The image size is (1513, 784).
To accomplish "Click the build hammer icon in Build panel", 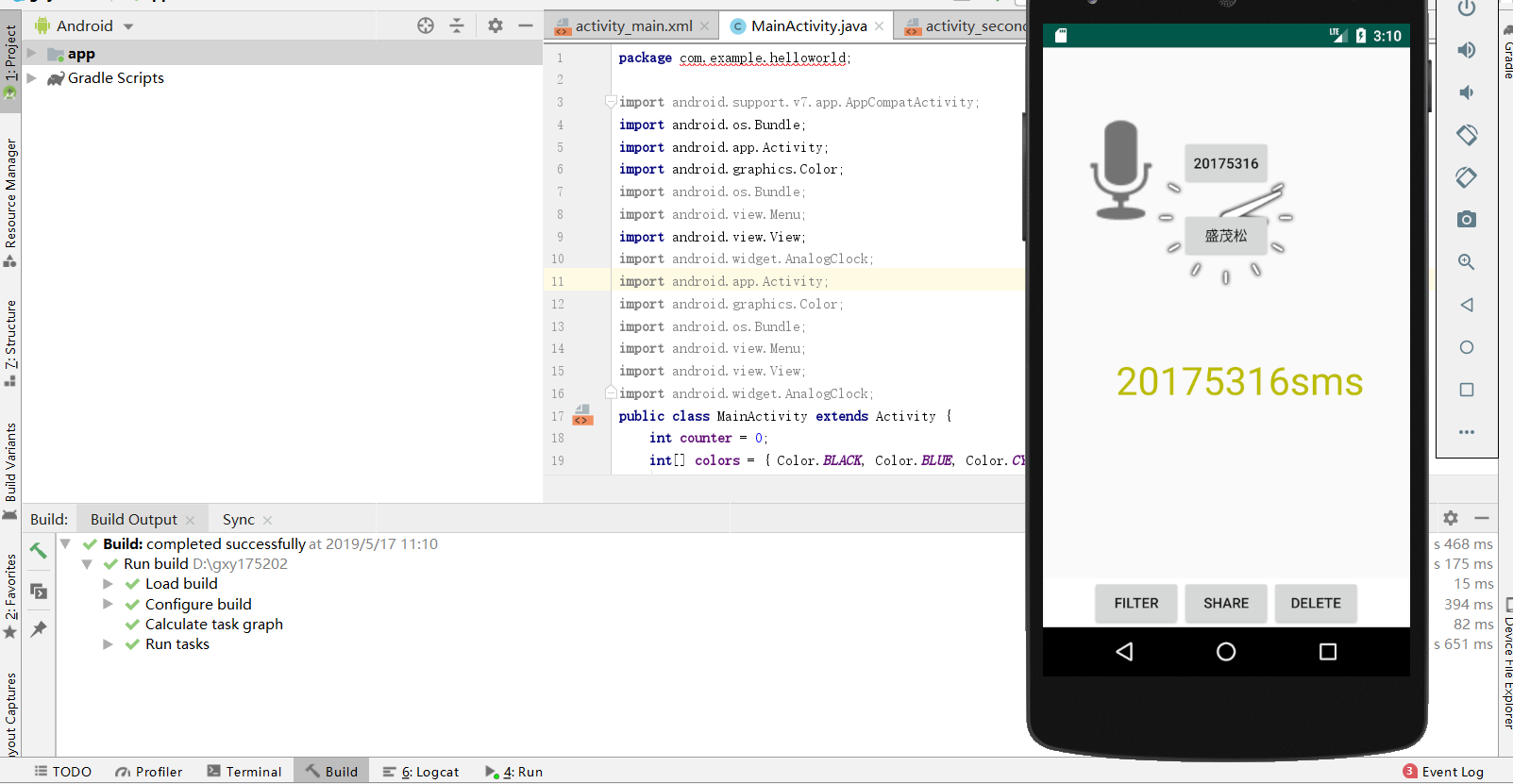I will point(39,551).
